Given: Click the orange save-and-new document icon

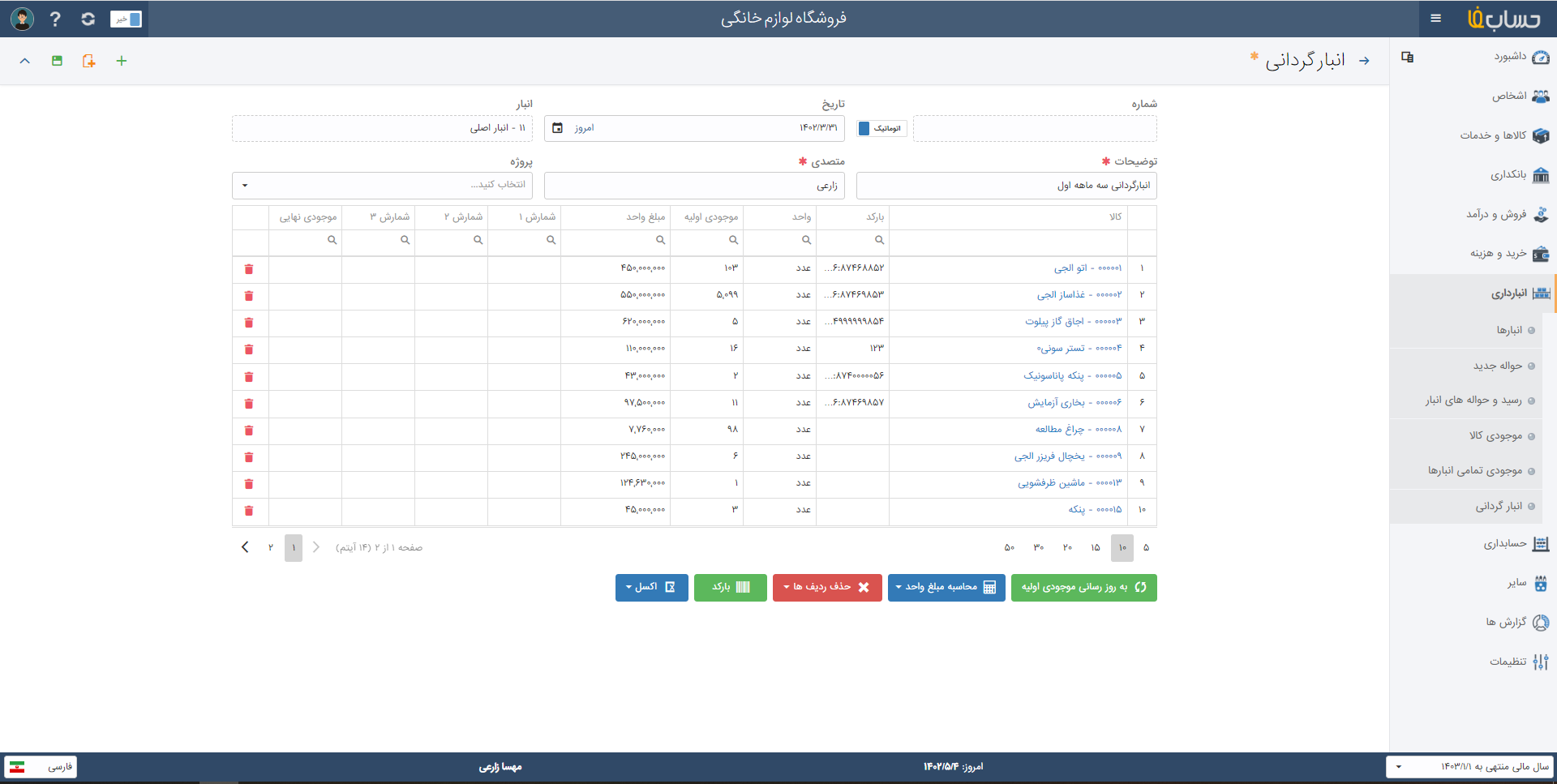Looking at the screenshot, I should (x=88, y=61).
